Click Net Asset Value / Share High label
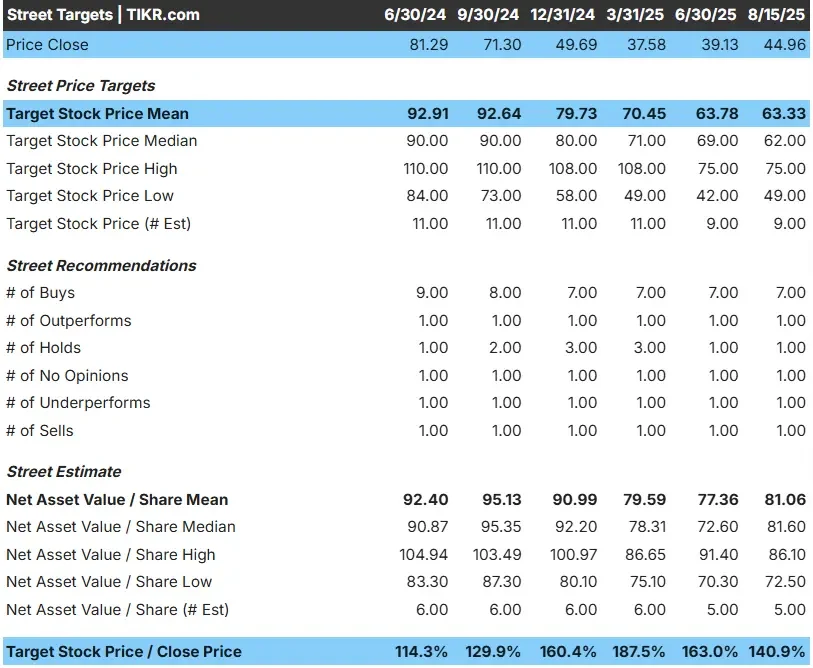Image resolution: width=813 pixels, height=668 pixels. coord(111,554)
